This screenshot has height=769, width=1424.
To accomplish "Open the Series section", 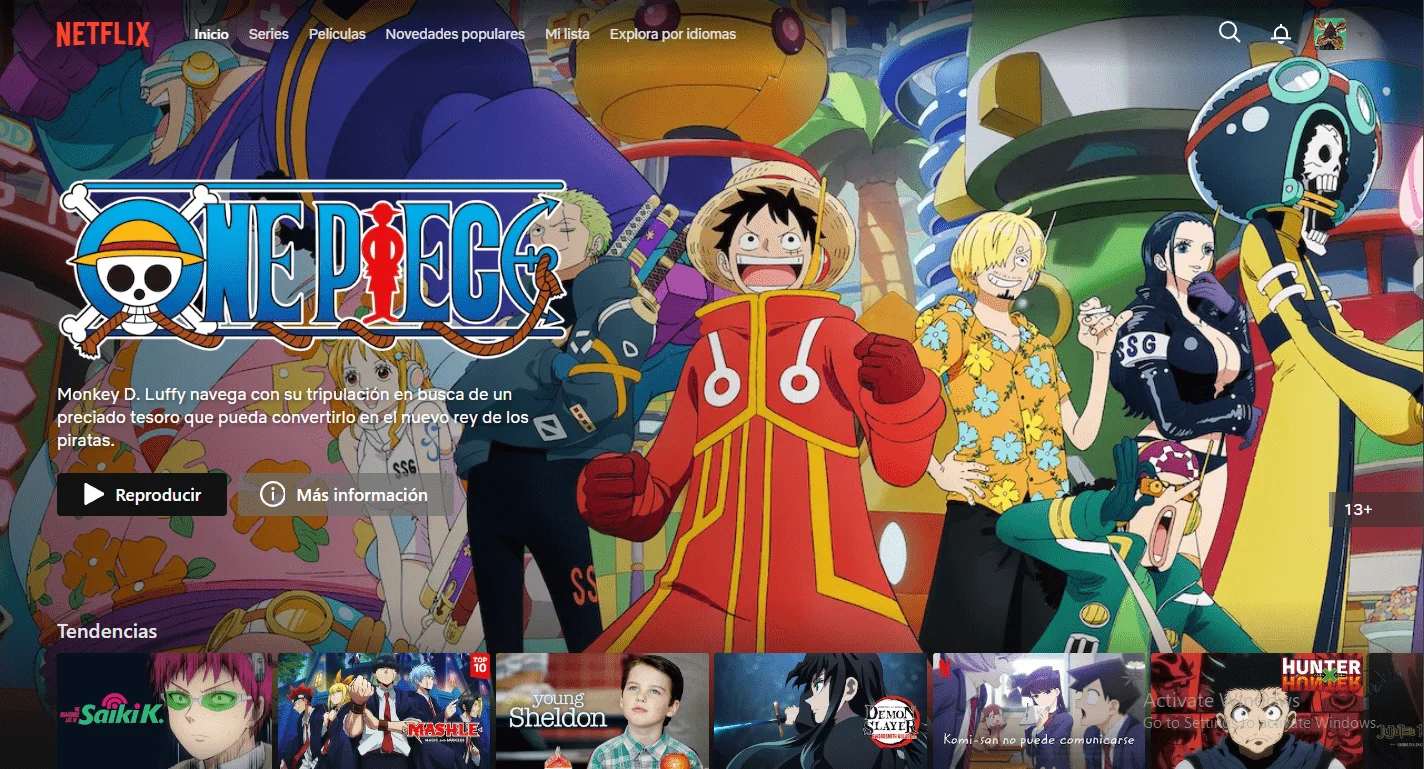I will pyautogui.click(x=268, y=34).
